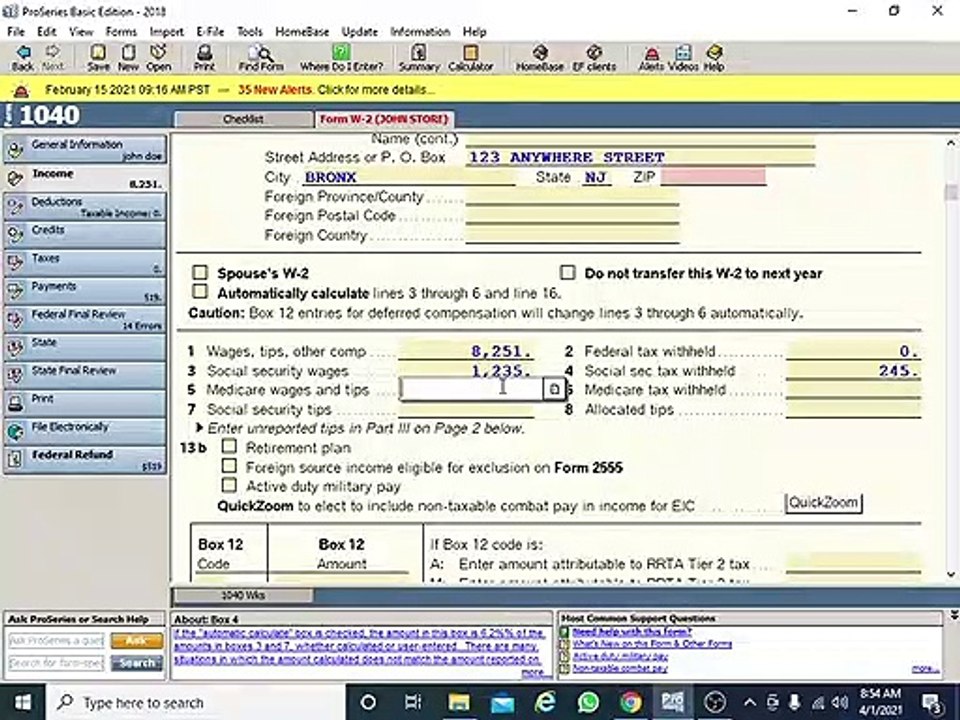Click the Help toolbar icon
Image resolution: width=960 pixels, height=720 pixels.
pos(714,58)
